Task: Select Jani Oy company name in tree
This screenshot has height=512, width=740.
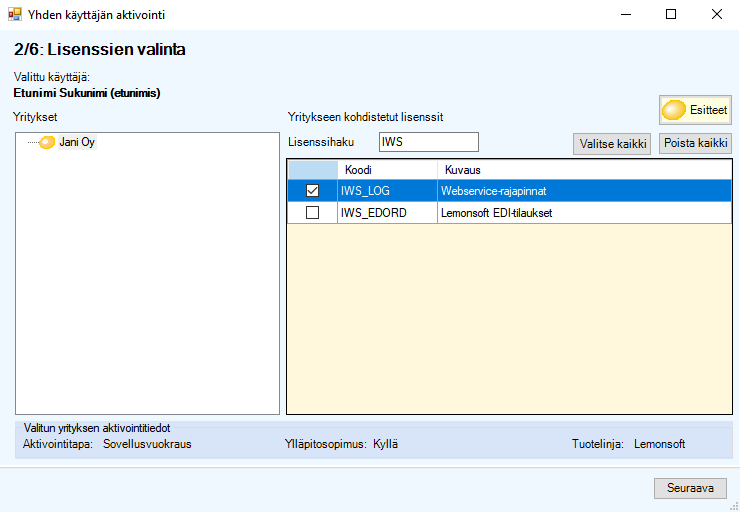Action: (x=77, y=143)
